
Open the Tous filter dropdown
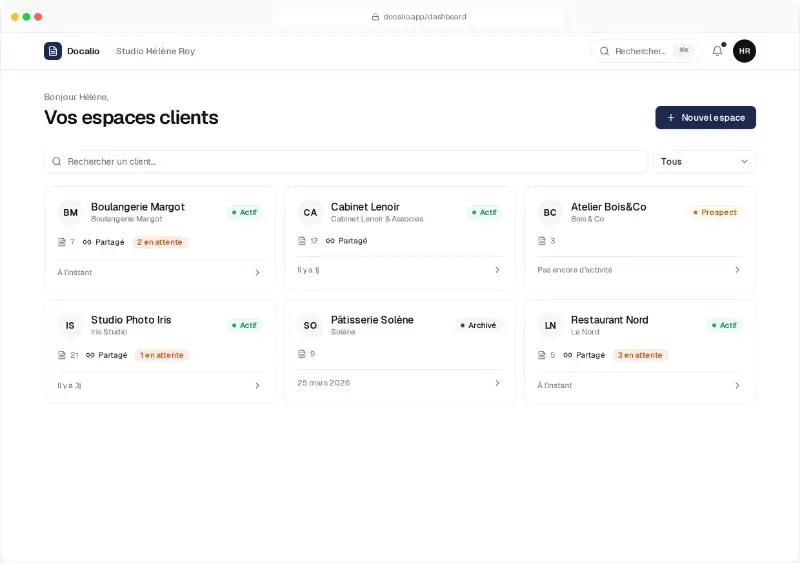click(704, 161)
